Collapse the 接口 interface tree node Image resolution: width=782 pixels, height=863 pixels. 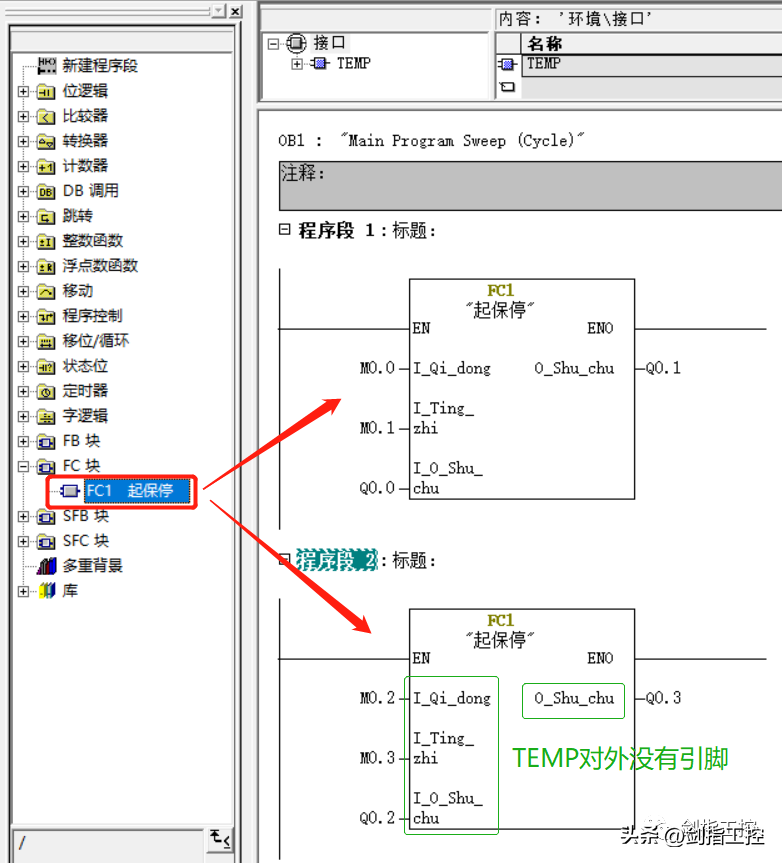coord(274,43)
